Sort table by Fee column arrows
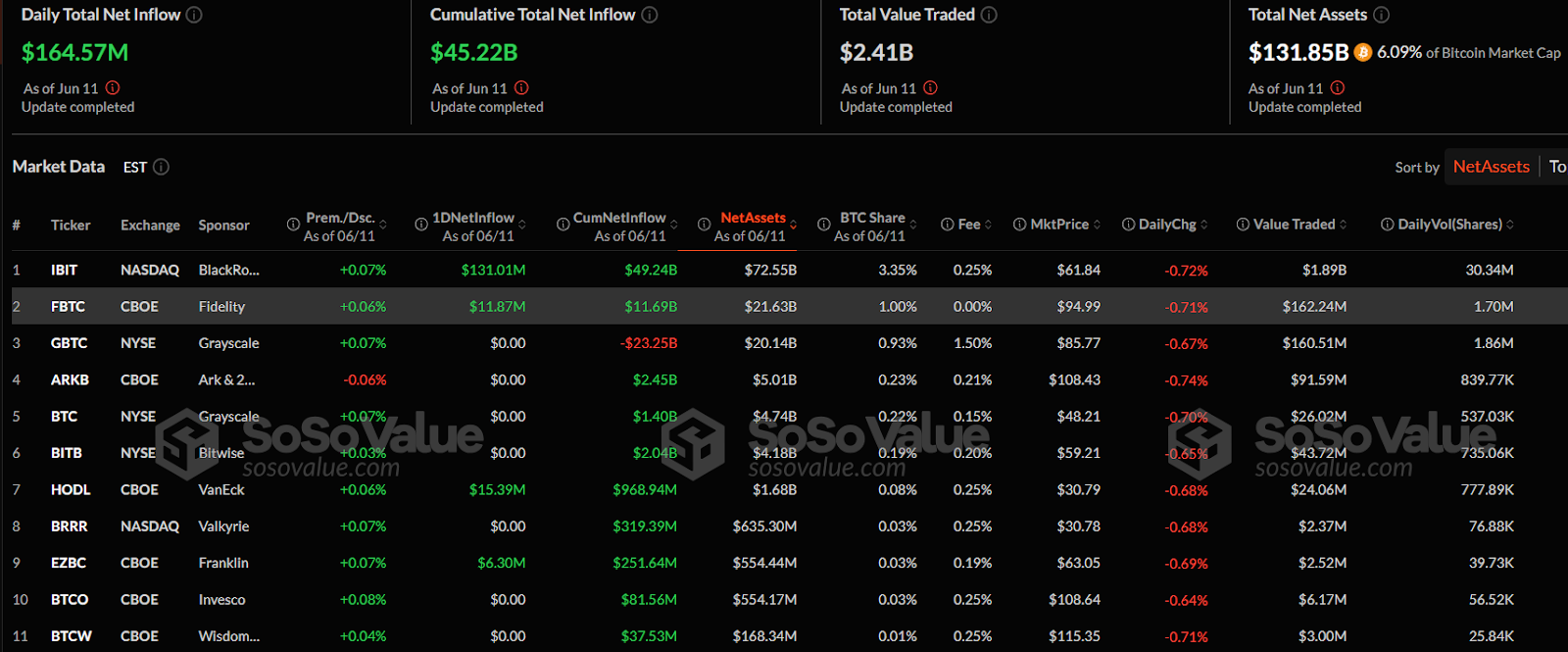The width and height of the screenshot is (1568, 652). [x=988, y=225]
